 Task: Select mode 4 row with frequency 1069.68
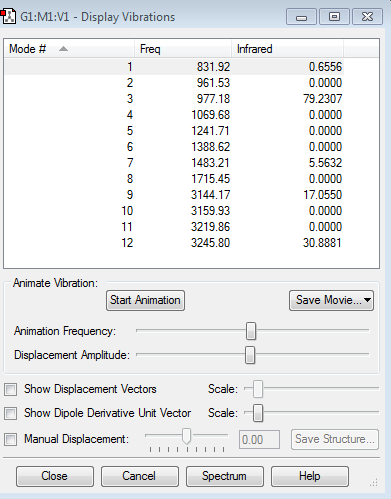(174, 115)
